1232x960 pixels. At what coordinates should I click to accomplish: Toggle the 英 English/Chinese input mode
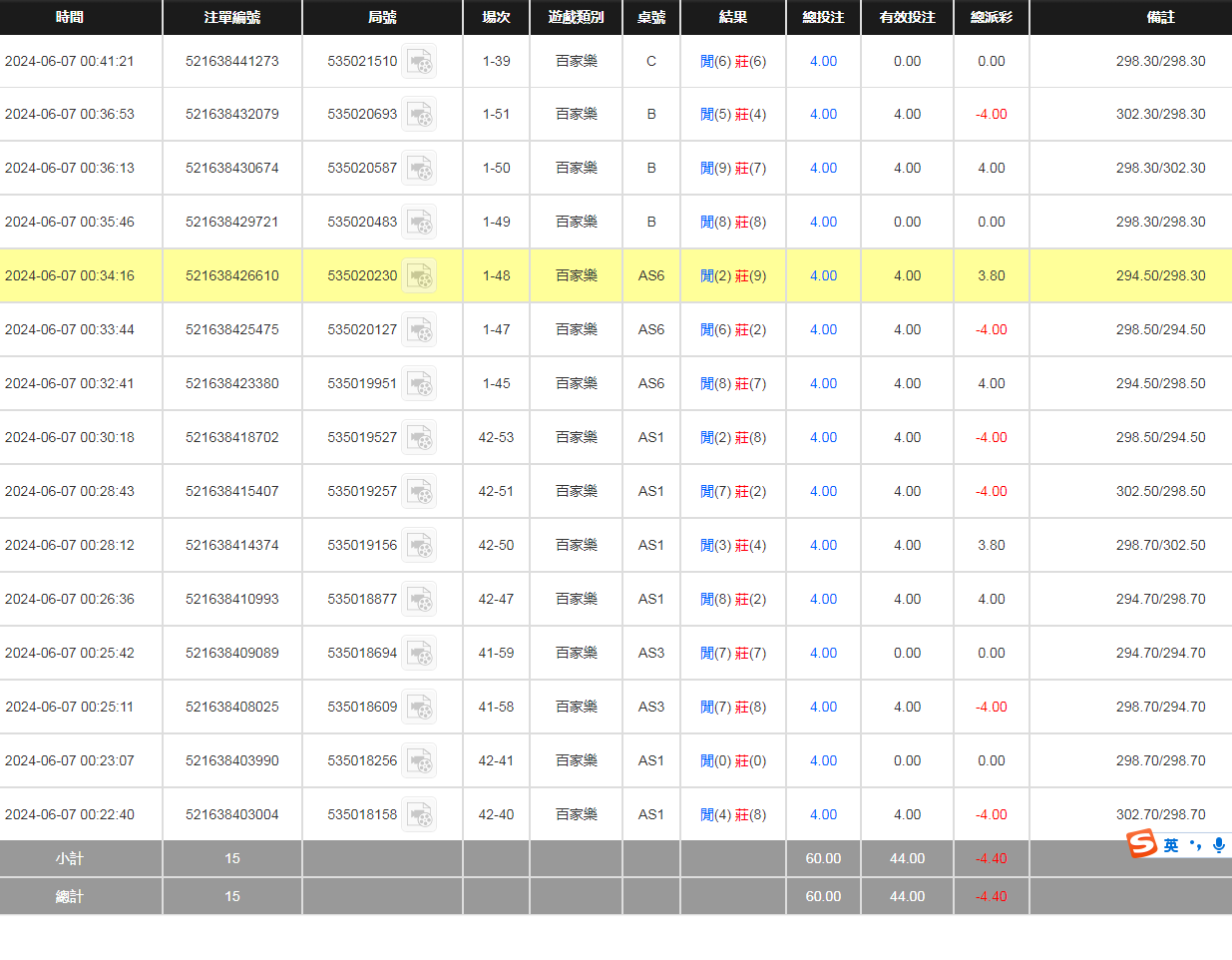point(1171,845)
